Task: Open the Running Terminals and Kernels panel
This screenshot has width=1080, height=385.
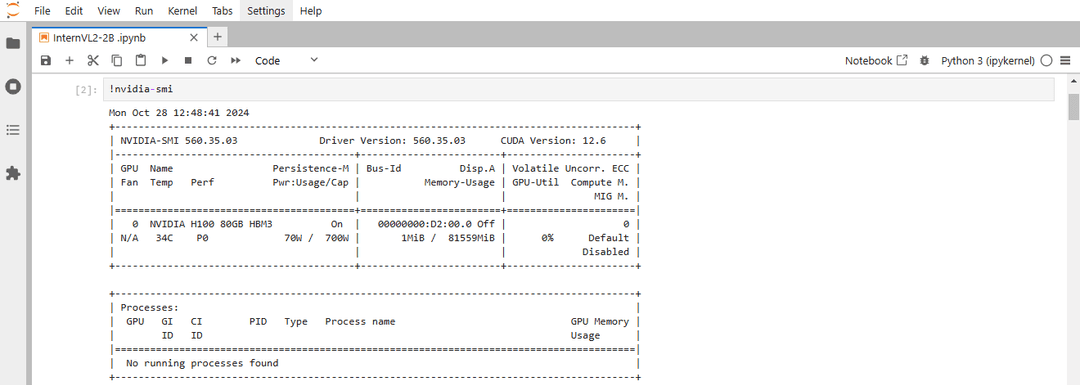Action: [x=13, y=87]
